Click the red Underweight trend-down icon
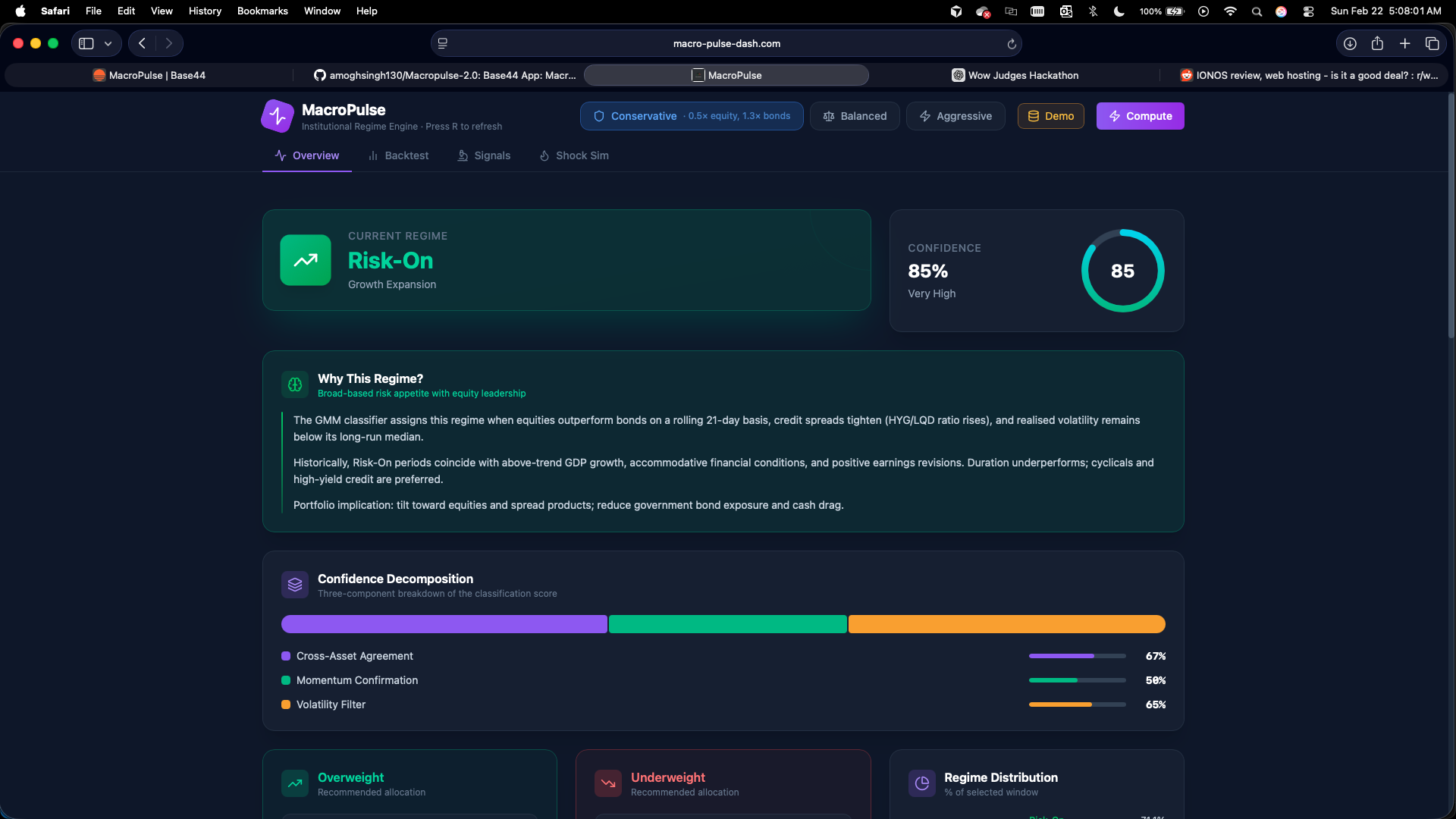 coord(608,783)
